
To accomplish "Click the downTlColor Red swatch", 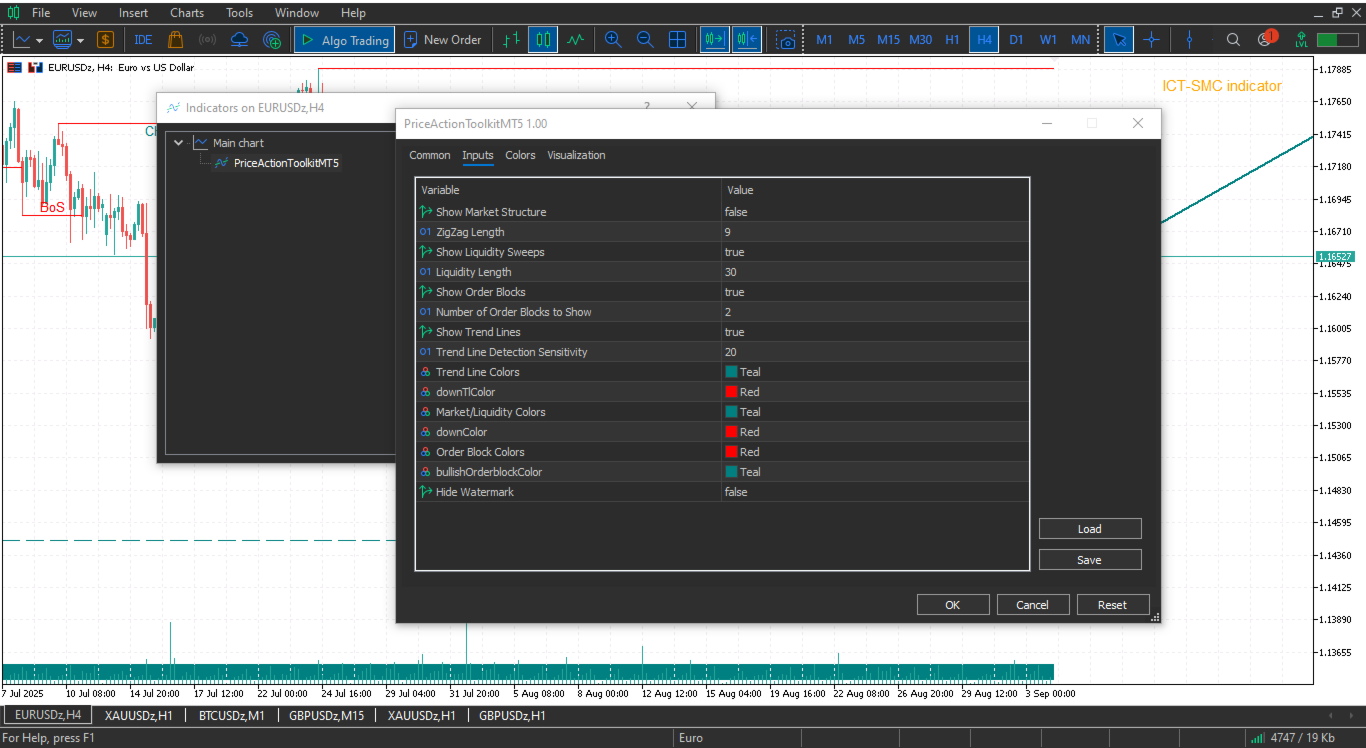I will 731,392.
